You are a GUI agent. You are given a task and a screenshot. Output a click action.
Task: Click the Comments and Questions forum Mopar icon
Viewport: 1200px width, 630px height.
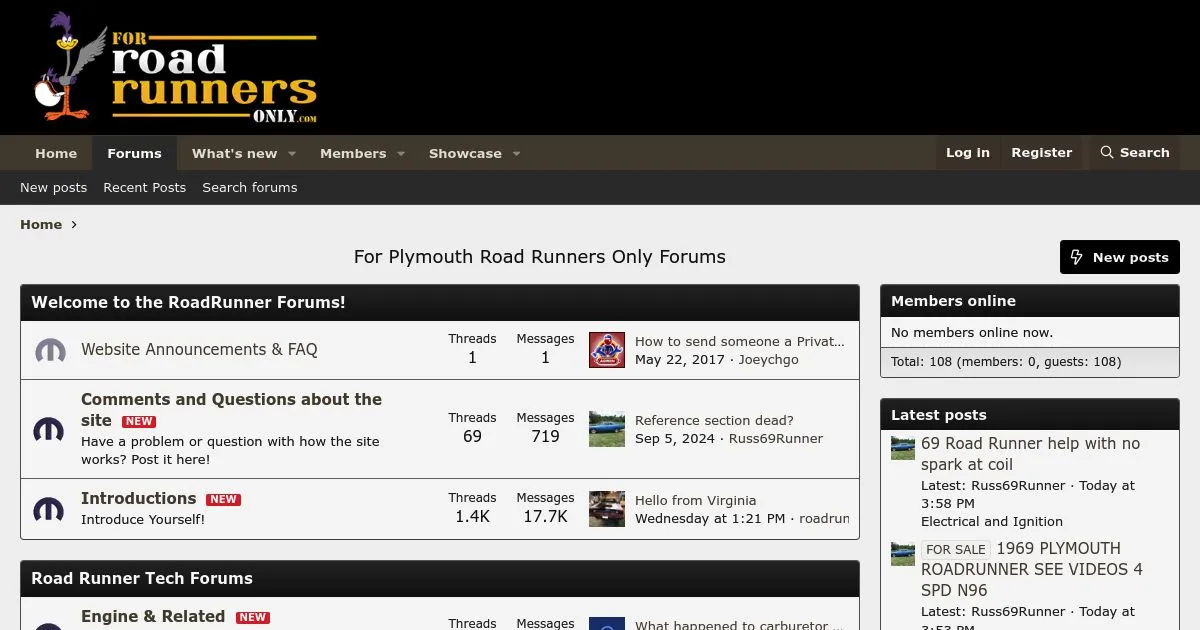(49, 430)
